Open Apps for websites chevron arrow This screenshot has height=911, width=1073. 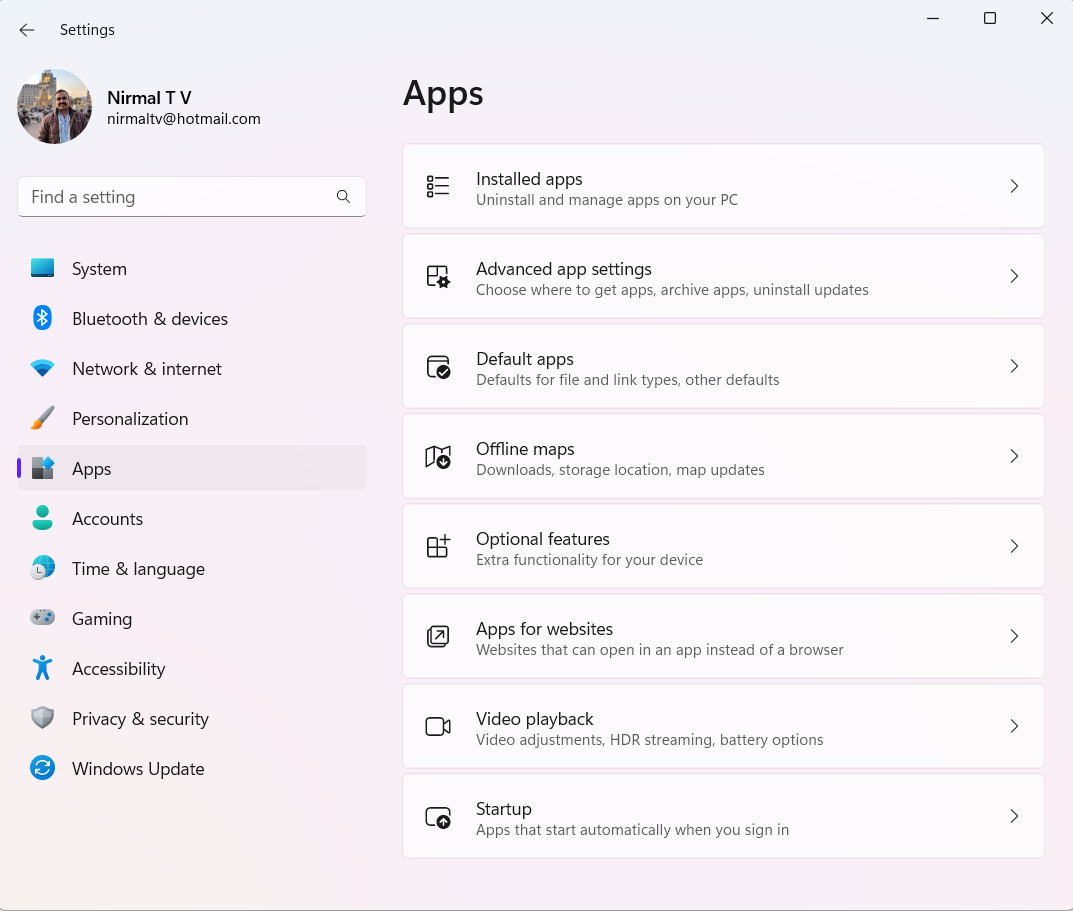point(1014,637)
